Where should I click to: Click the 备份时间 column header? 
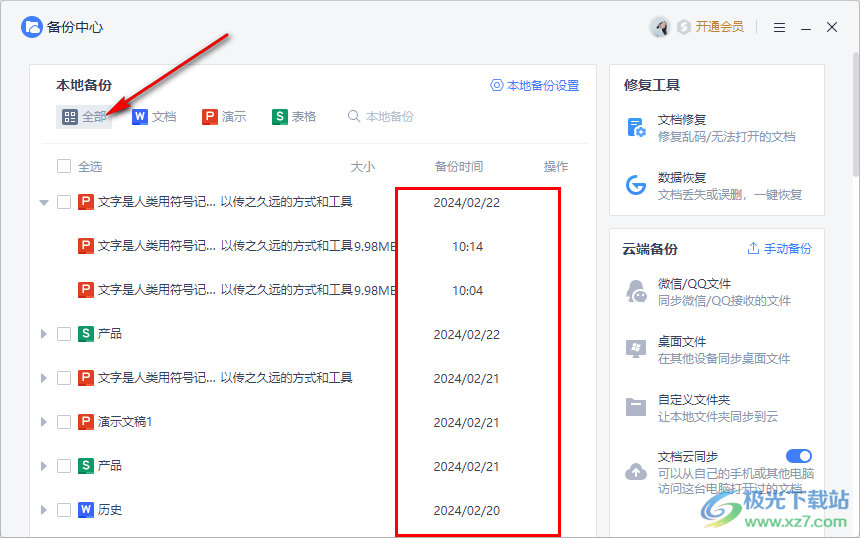pyautogui.click(x=459, y=166)
